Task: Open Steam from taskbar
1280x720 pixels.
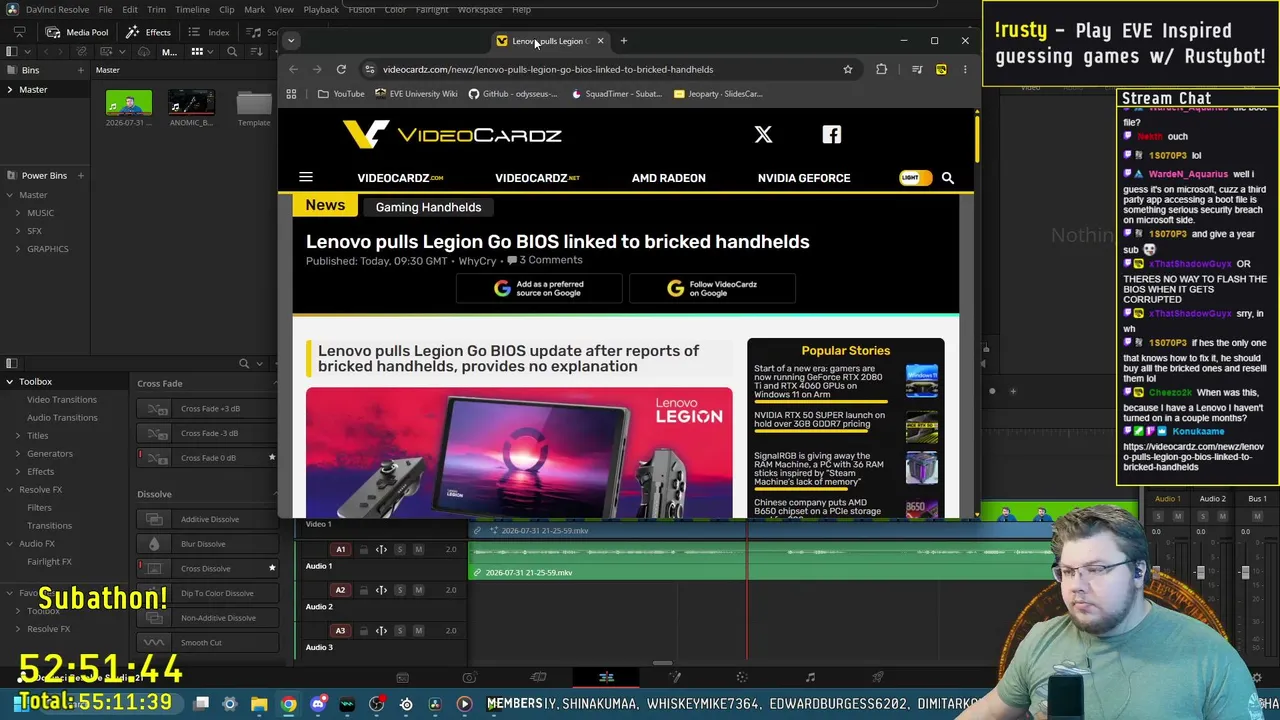Action: [406, 704]
